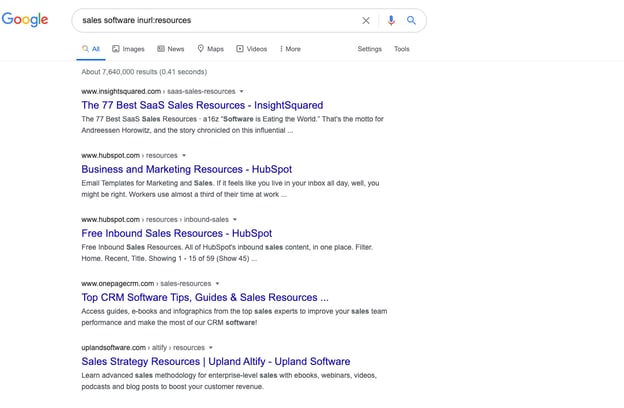
Task: Switch to the Images tab
Action: [x=128, y=49]
